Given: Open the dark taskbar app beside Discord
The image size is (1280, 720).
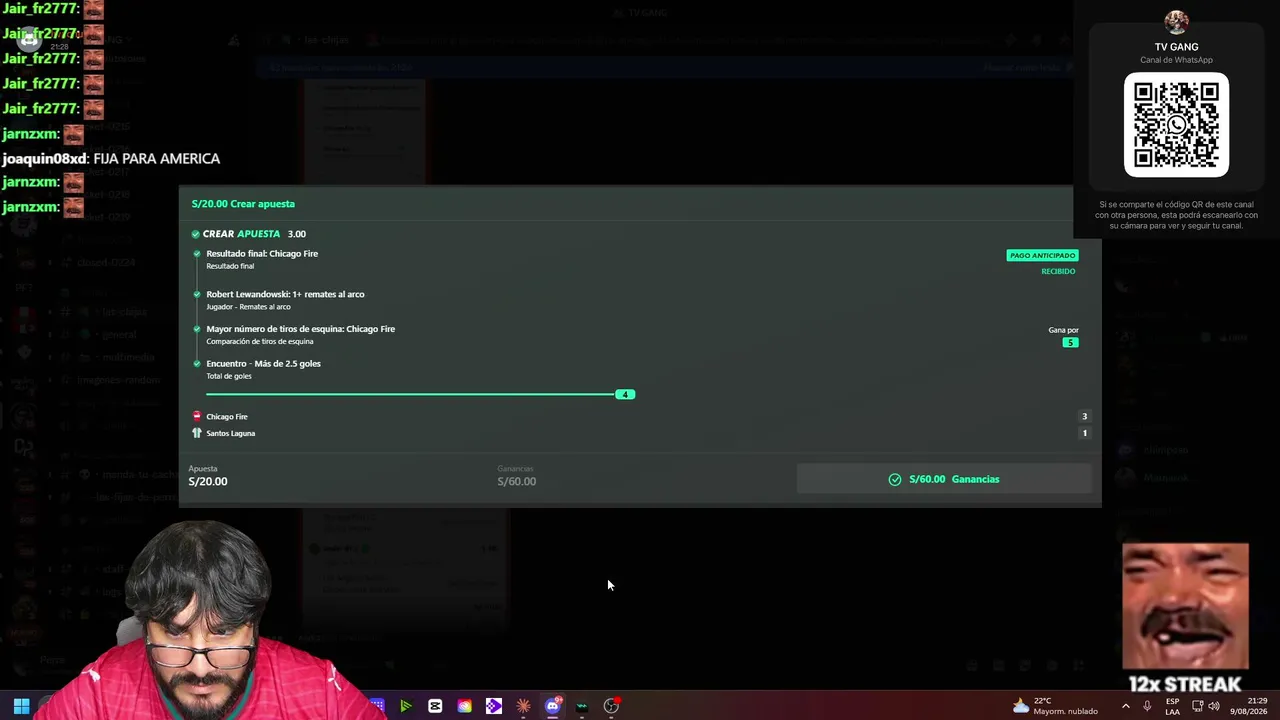Looking at the screenshot, I should click(582, 706).
